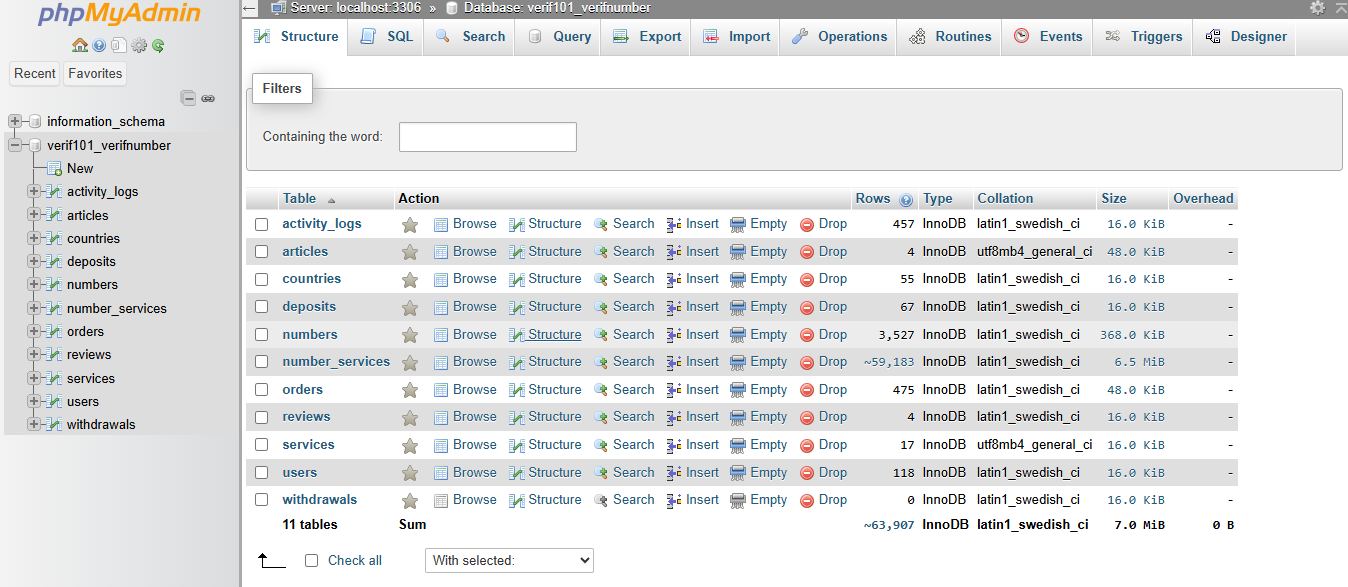Click the help icon next to Rows header
The image size is (1348, 587).
[x=906, y=199]
